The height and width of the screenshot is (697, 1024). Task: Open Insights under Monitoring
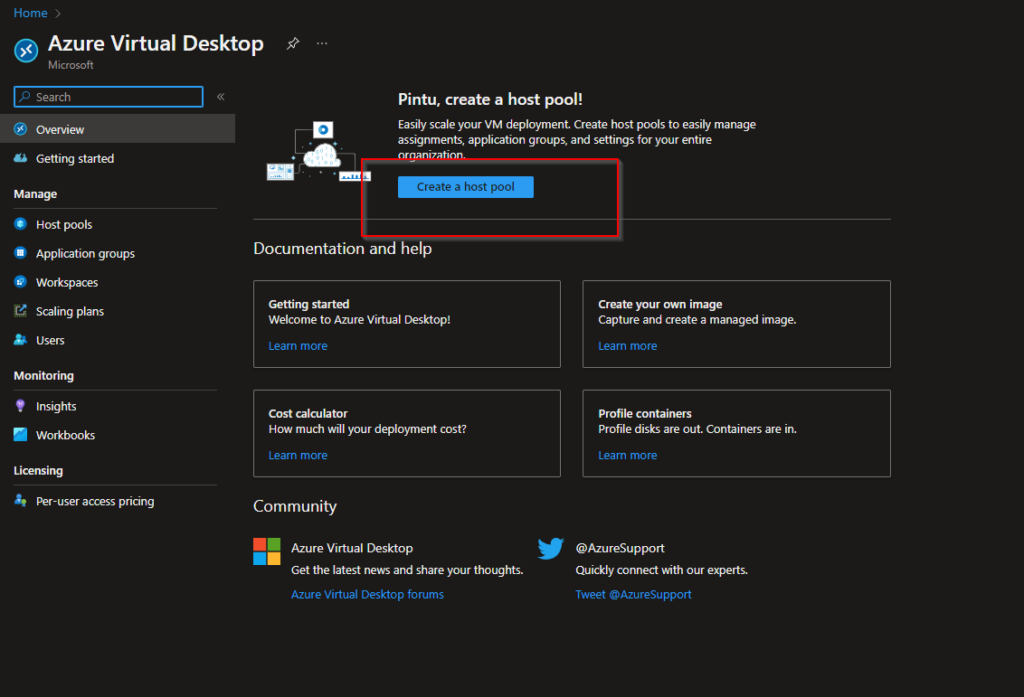point(56,406)
